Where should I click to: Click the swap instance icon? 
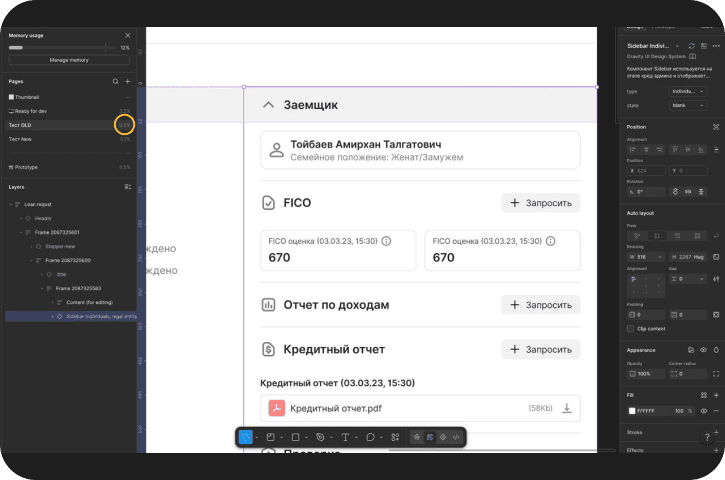(691, 46)
